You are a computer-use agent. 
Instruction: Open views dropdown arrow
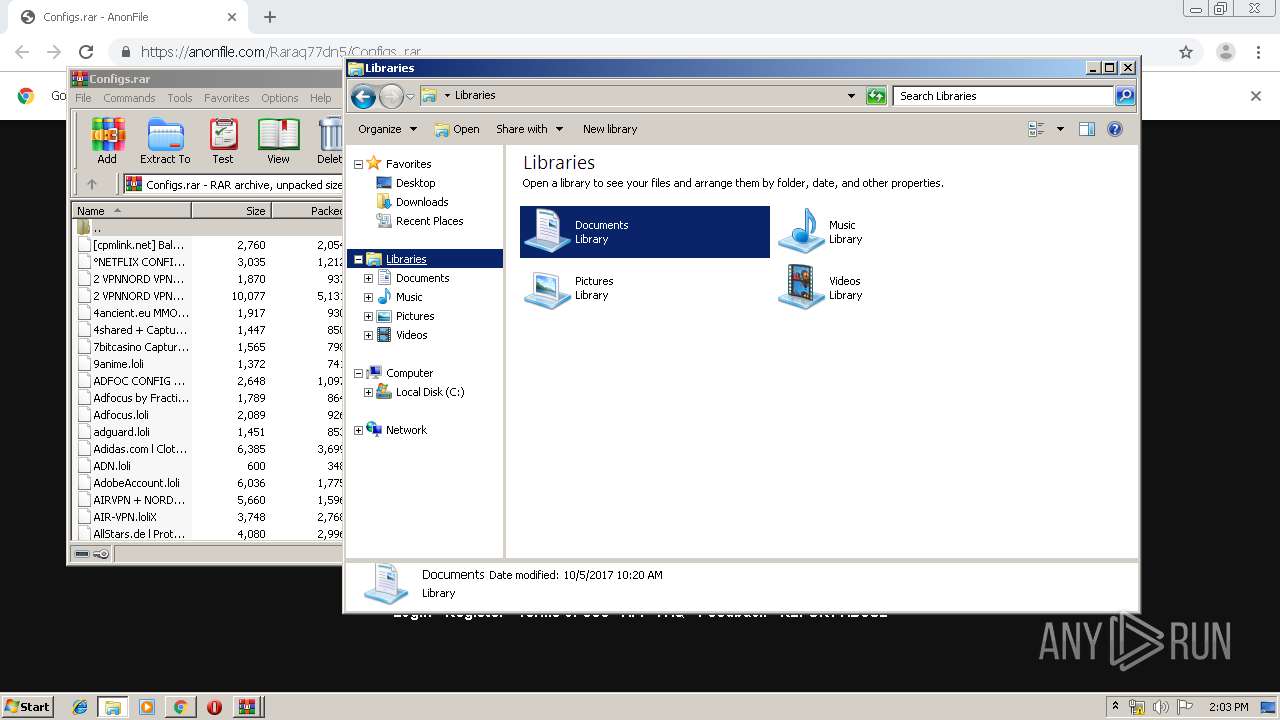click(1060, 129)
